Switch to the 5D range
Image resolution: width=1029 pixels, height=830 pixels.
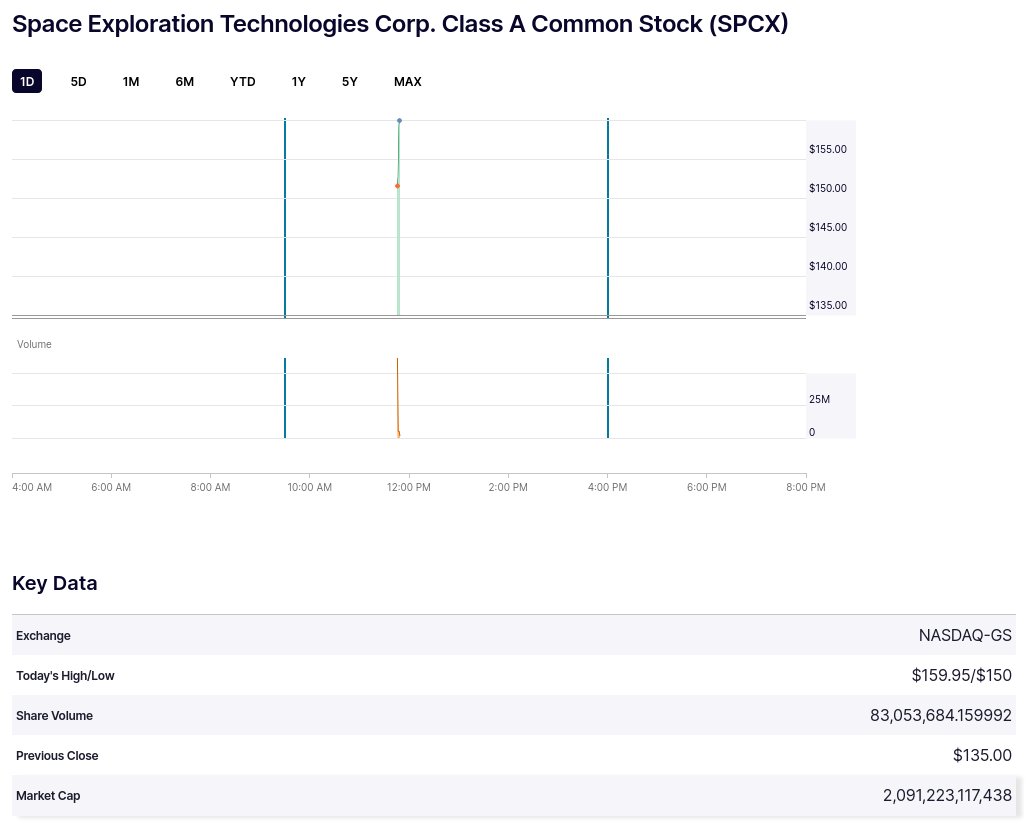point(78,81)
